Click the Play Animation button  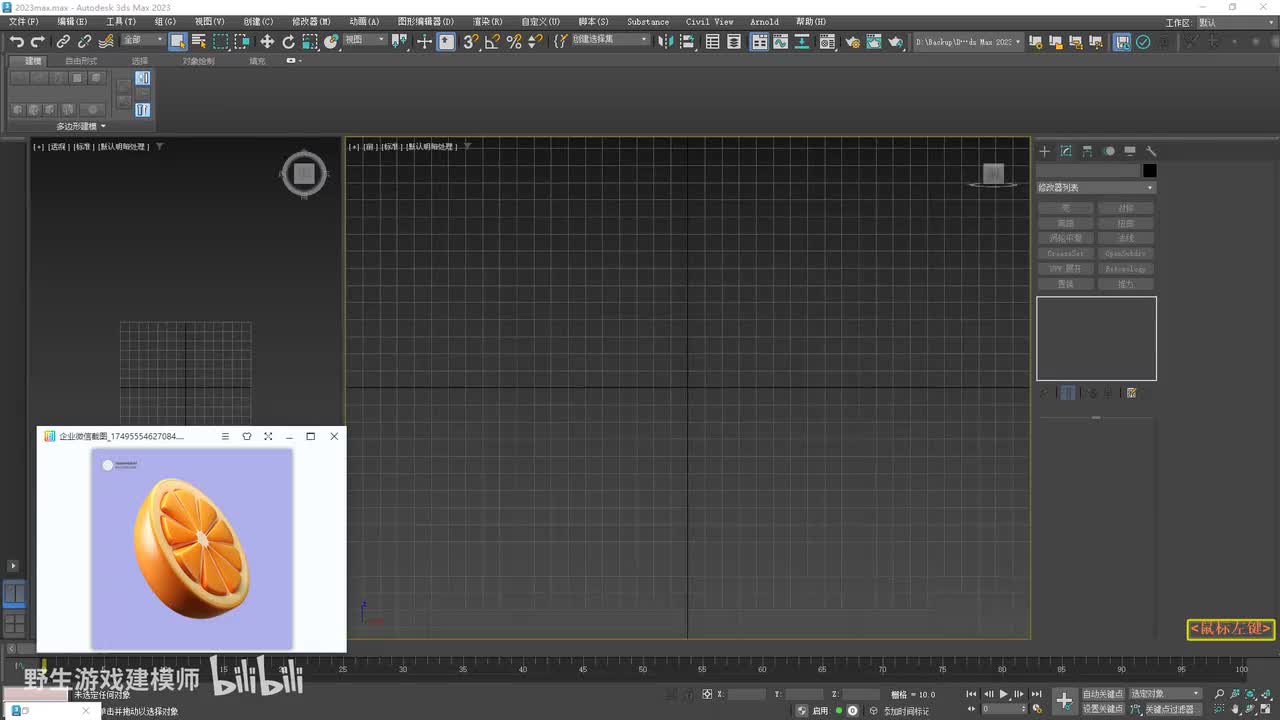click(x=1004, y=694)
